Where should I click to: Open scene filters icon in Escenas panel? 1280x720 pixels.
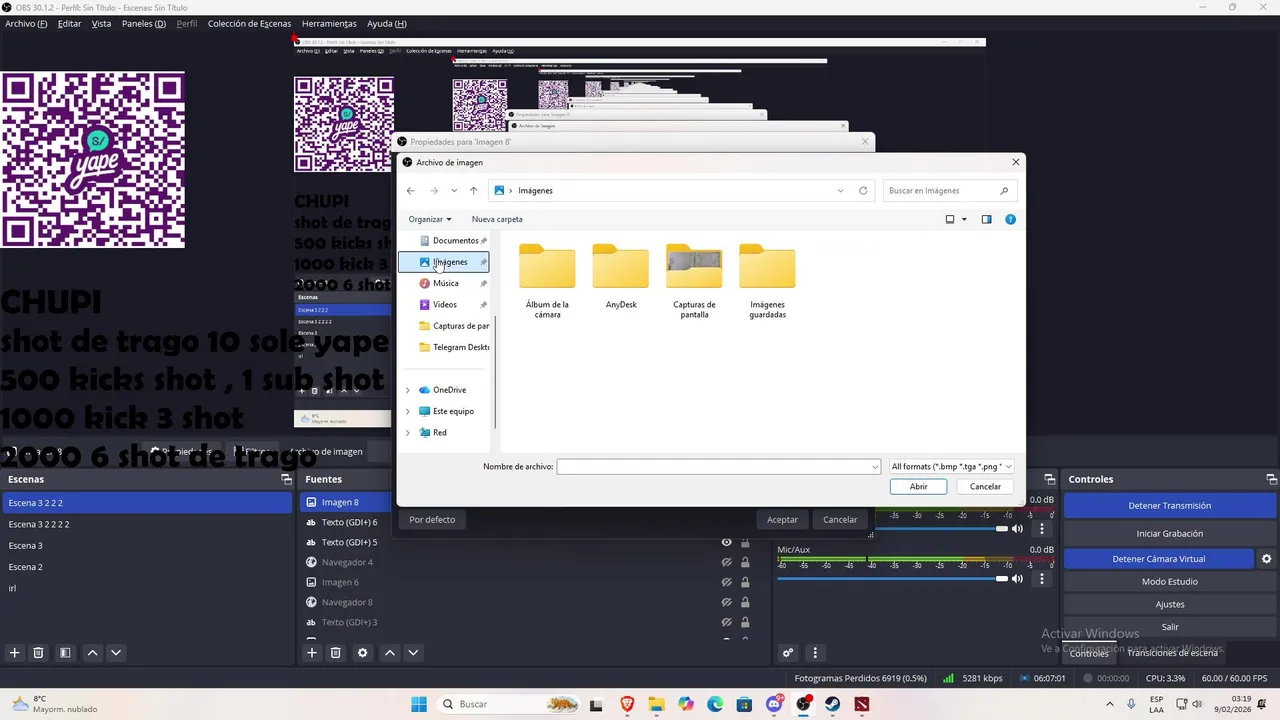(x=65, y=653)
